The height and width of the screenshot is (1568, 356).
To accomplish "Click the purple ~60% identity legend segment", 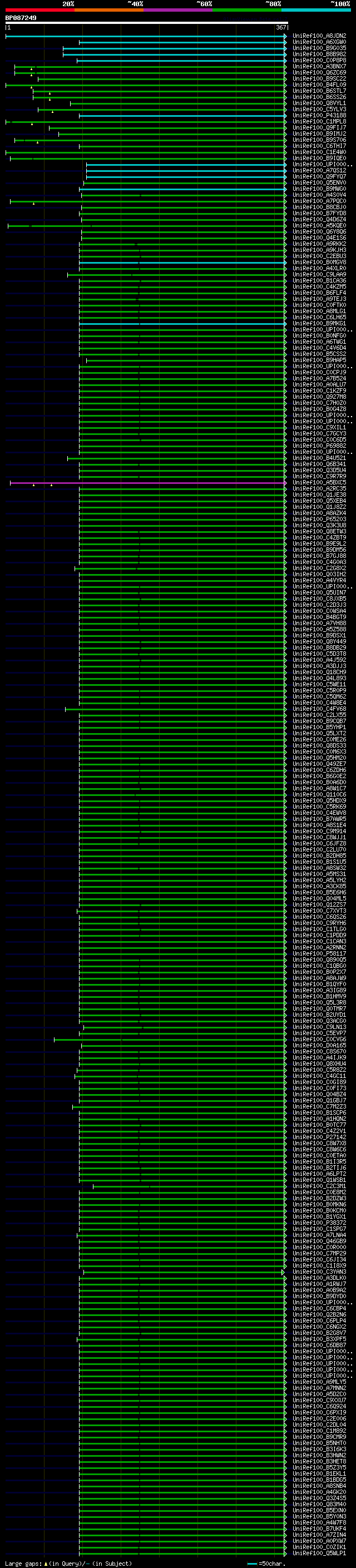I will [179, 10].
